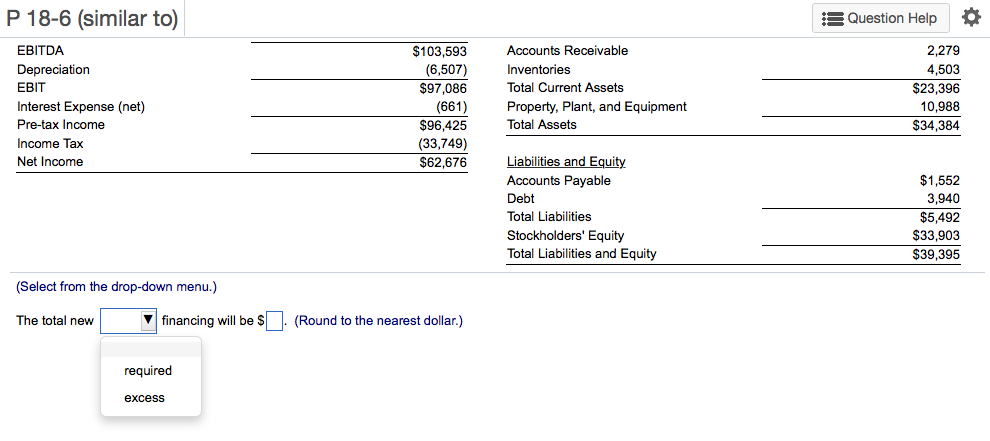Click 'Property, Plant, and Equipment' label
990x441 pixels.
(597, 107)
